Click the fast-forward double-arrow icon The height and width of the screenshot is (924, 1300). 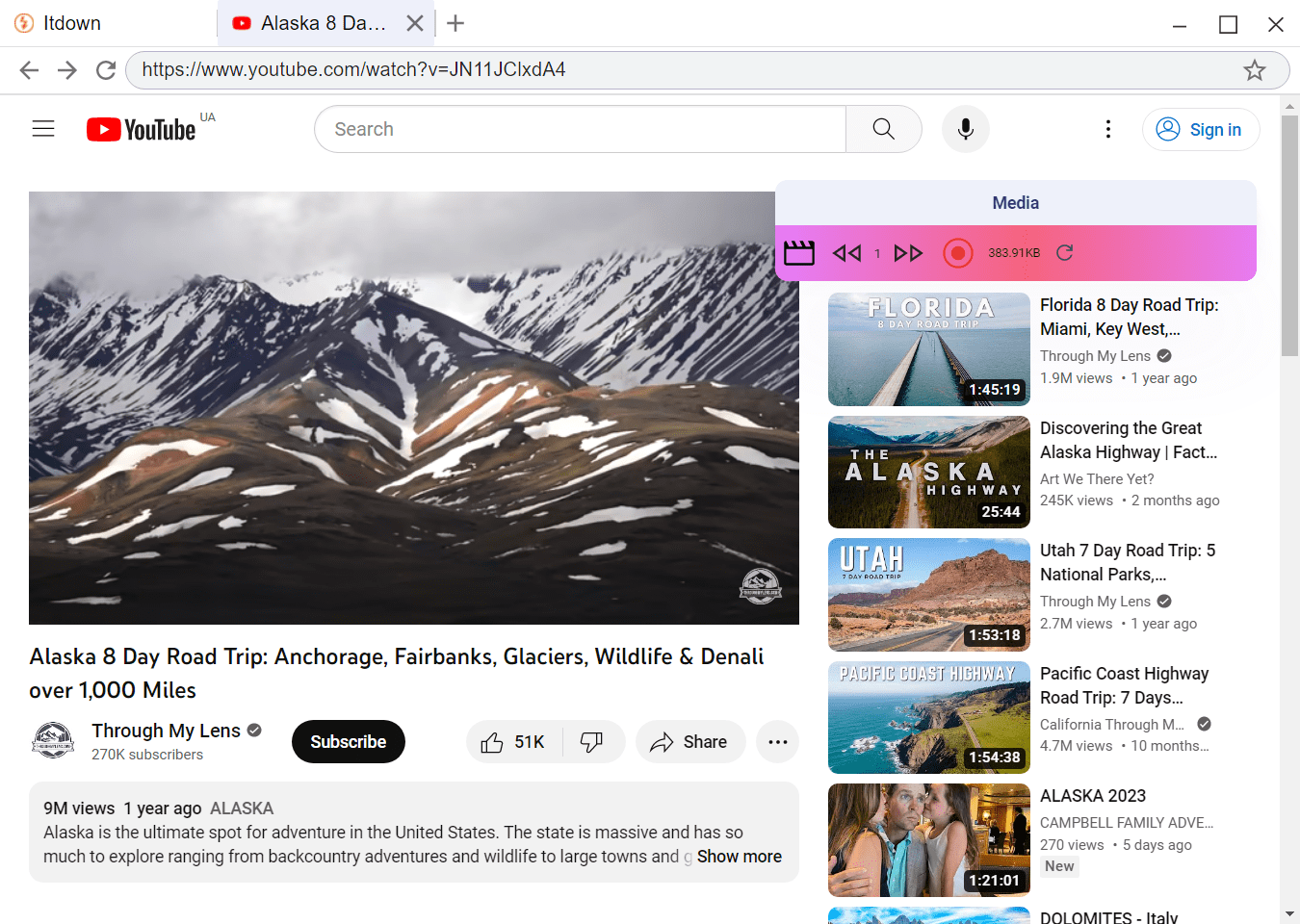908,253
